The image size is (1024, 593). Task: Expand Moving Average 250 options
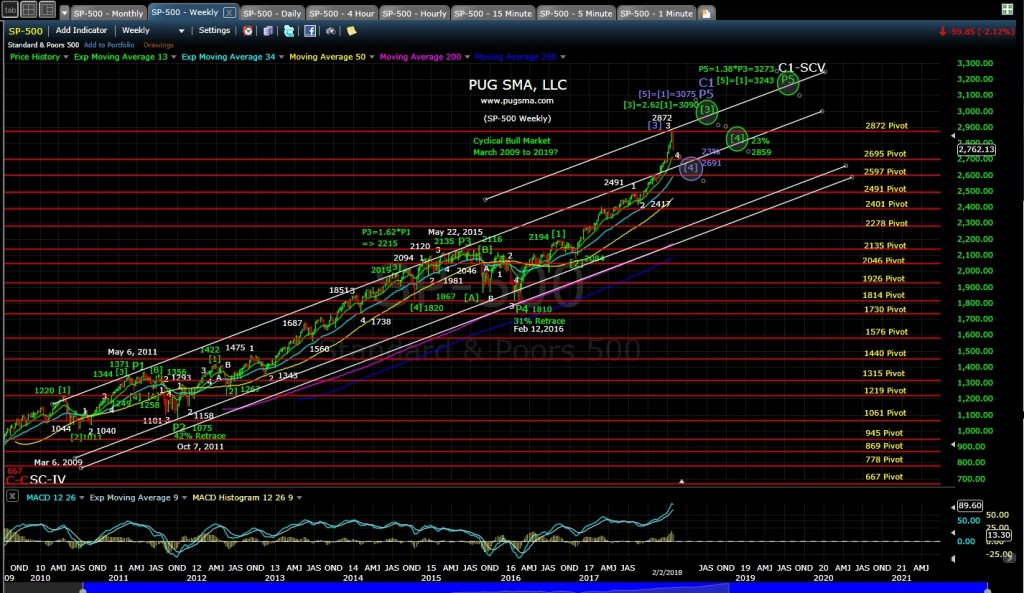pos(563,57)
